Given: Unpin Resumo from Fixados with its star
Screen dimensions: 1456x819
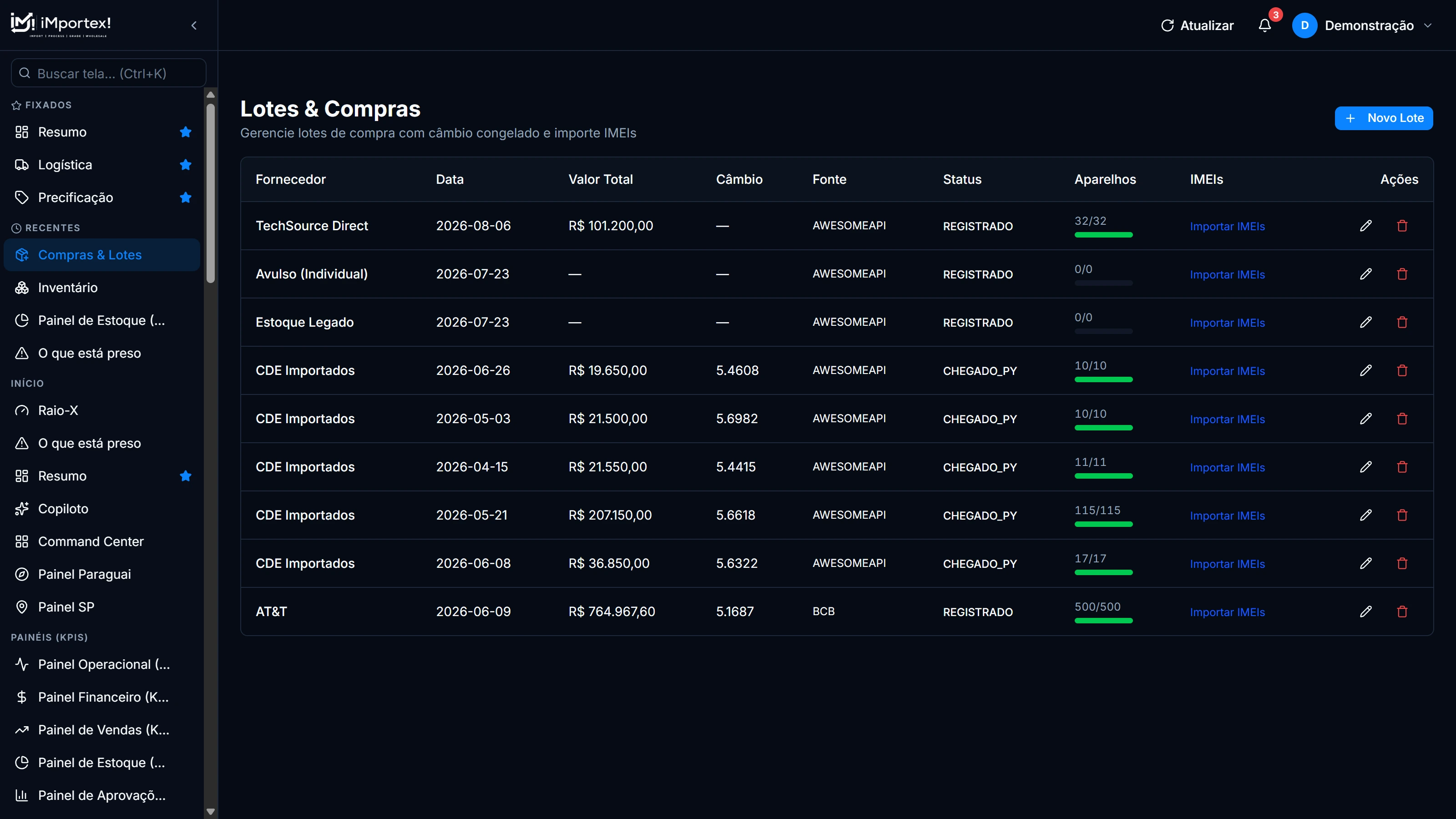Looking at the screenshot, I should (x=185, y=132).
